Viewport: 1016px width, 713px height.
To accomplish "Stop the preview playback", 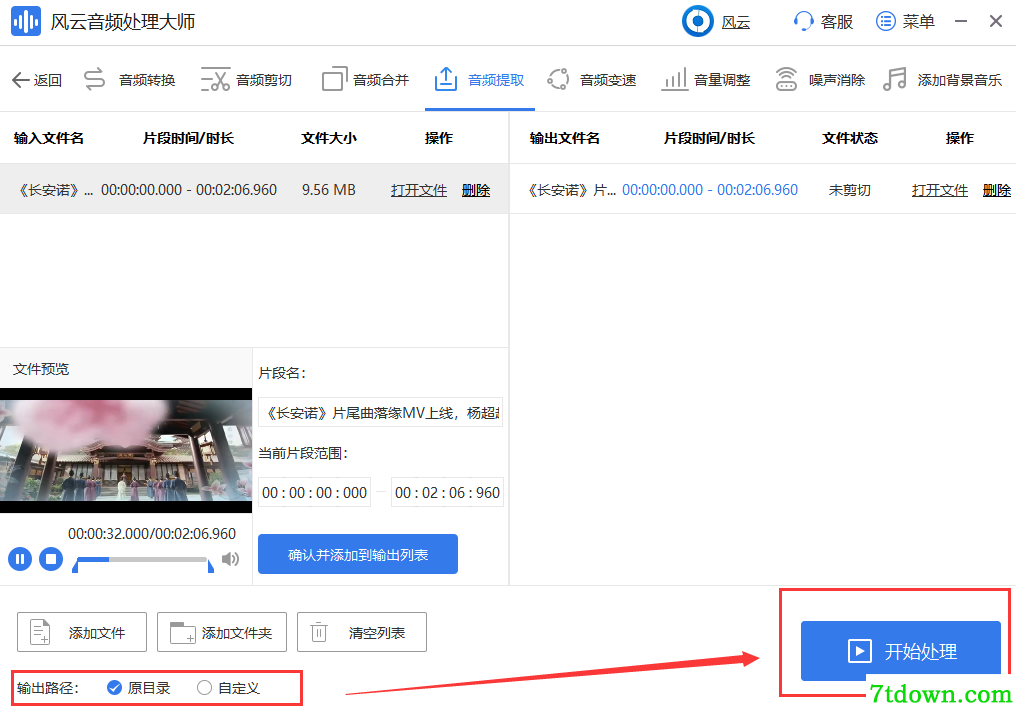I will [x=51, y=559].
